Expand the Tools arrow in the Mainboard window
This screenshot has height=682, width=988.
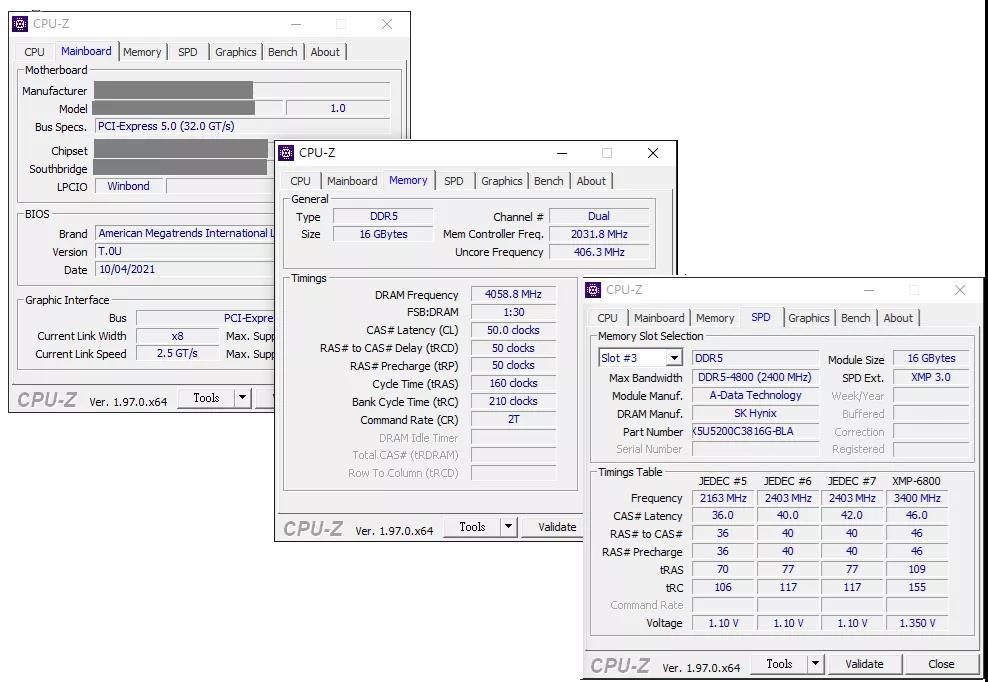point(242,398)
